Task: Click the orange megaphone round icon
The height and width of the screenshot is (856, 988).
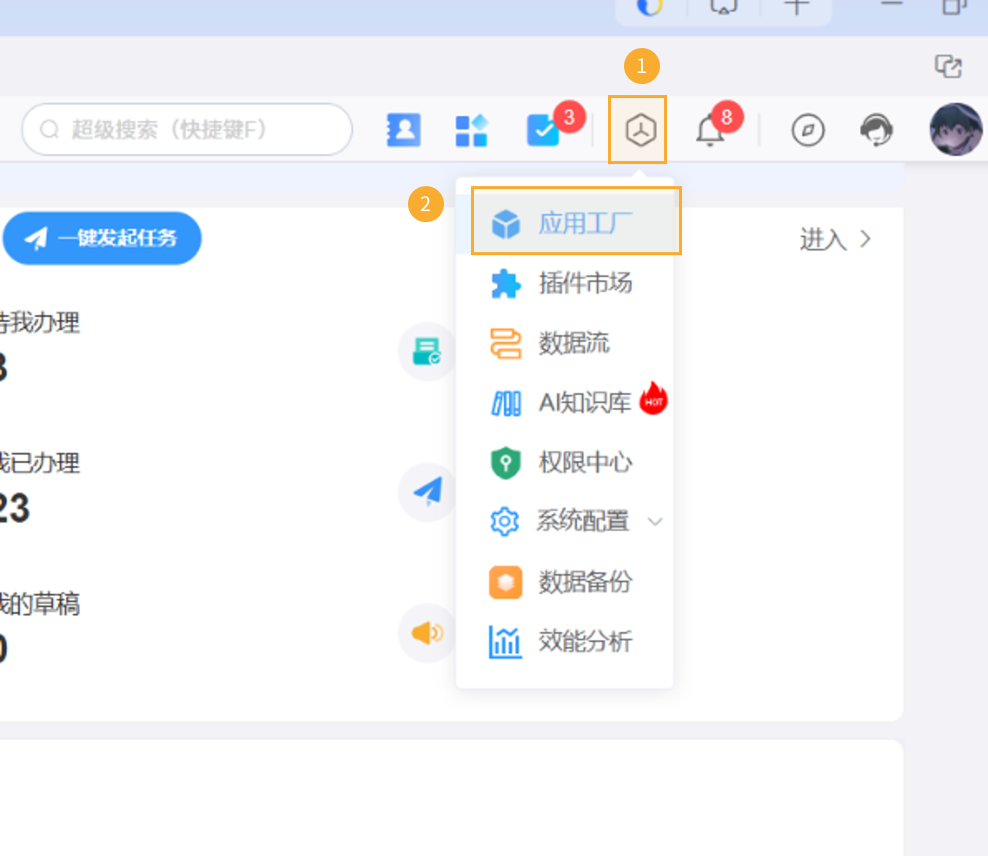Action: coord(427,632)
